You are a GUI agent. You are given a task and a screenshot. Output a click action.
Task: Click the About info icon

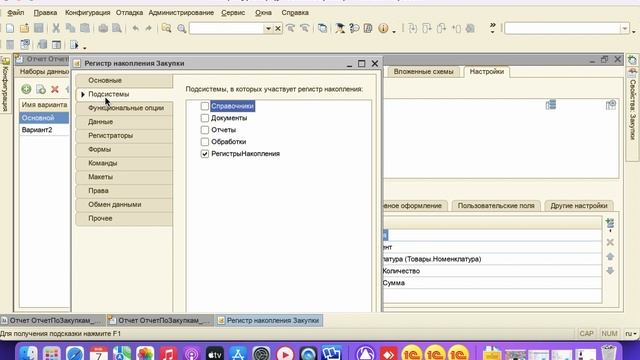[383, 28]
